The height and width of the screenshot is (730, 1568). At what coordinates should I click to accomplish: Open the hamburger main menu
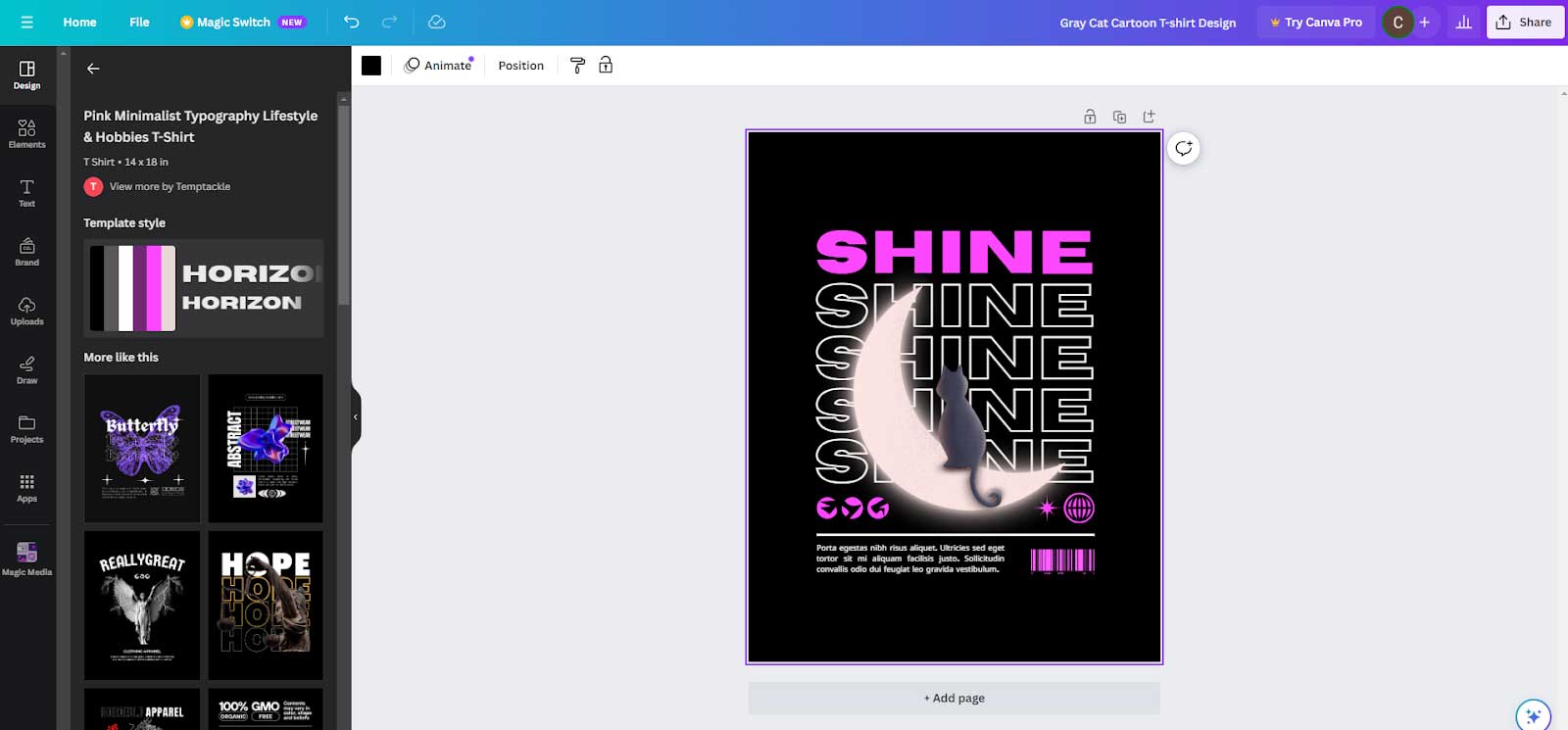[26, 22]
